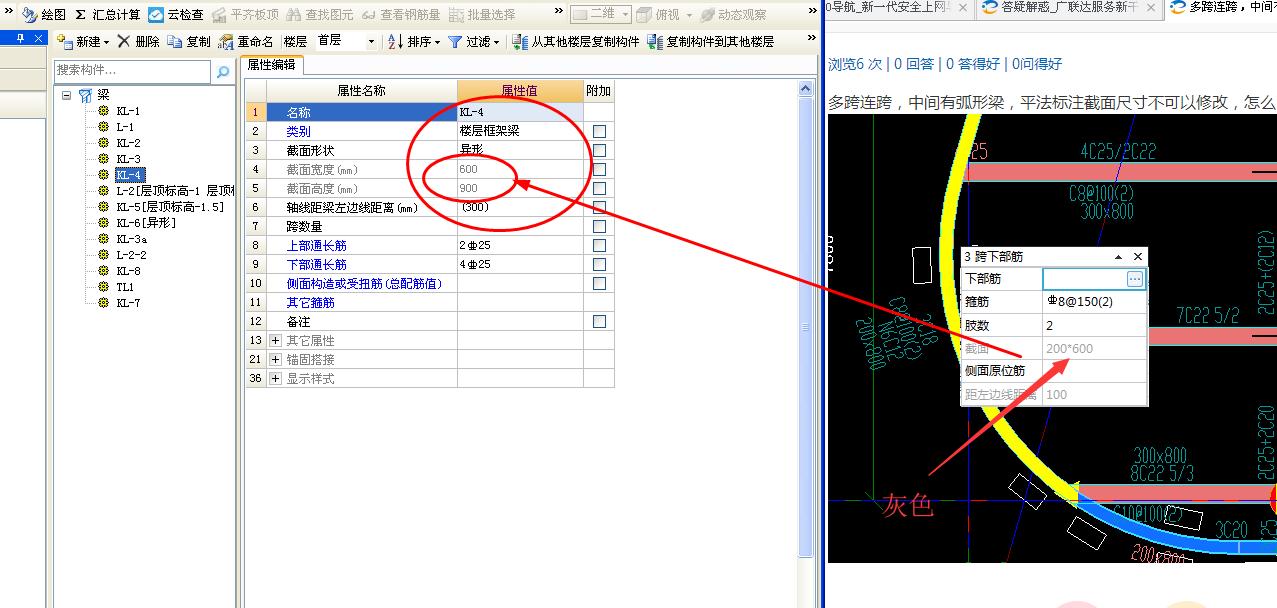Viewport: 1277px width, 608px height.
Task: Click in 搜索构件 search field
Action: 133,71
